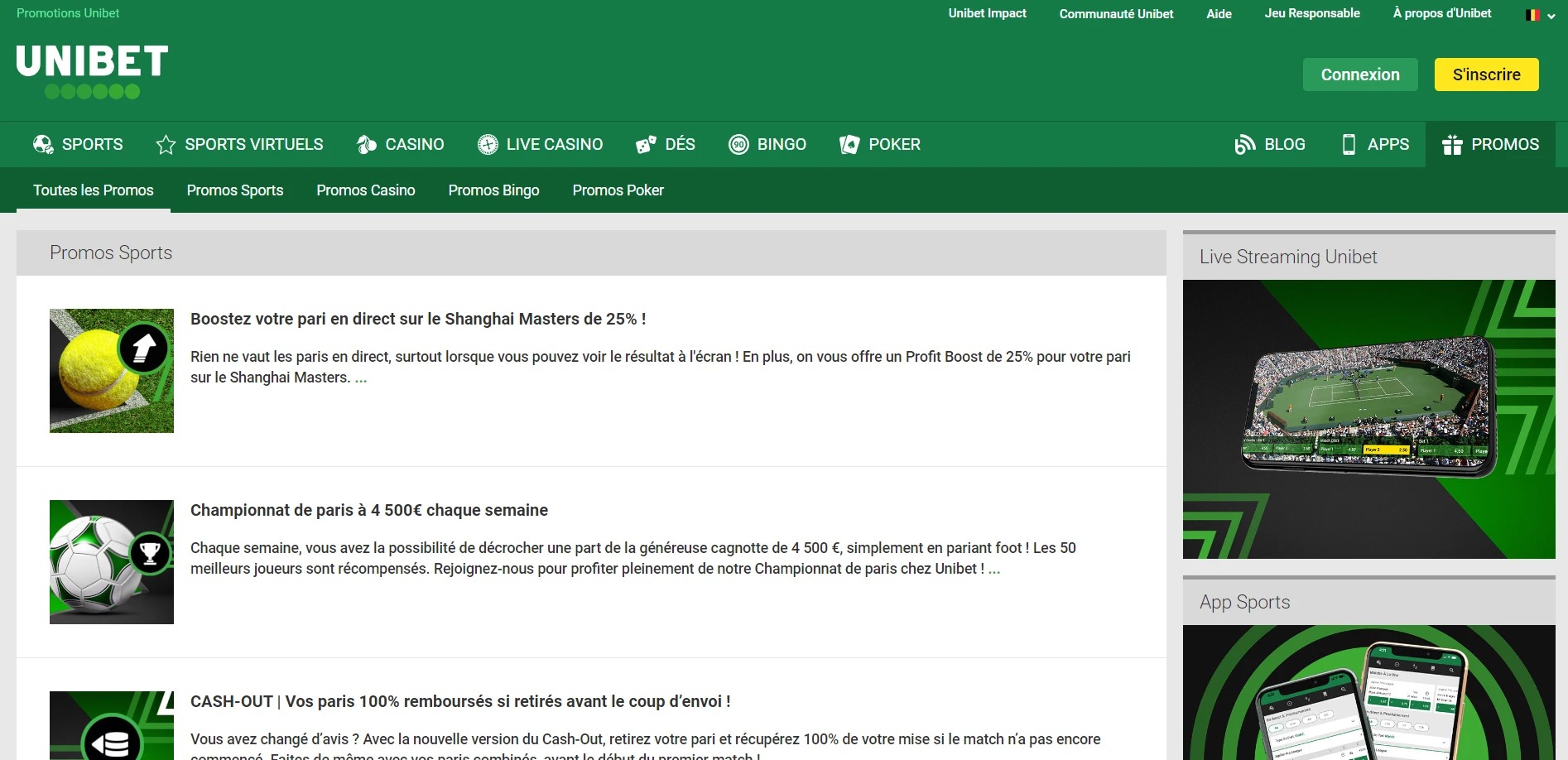Open the DÉS section
The image size is (1568, 760).
(x=666, y=145)
